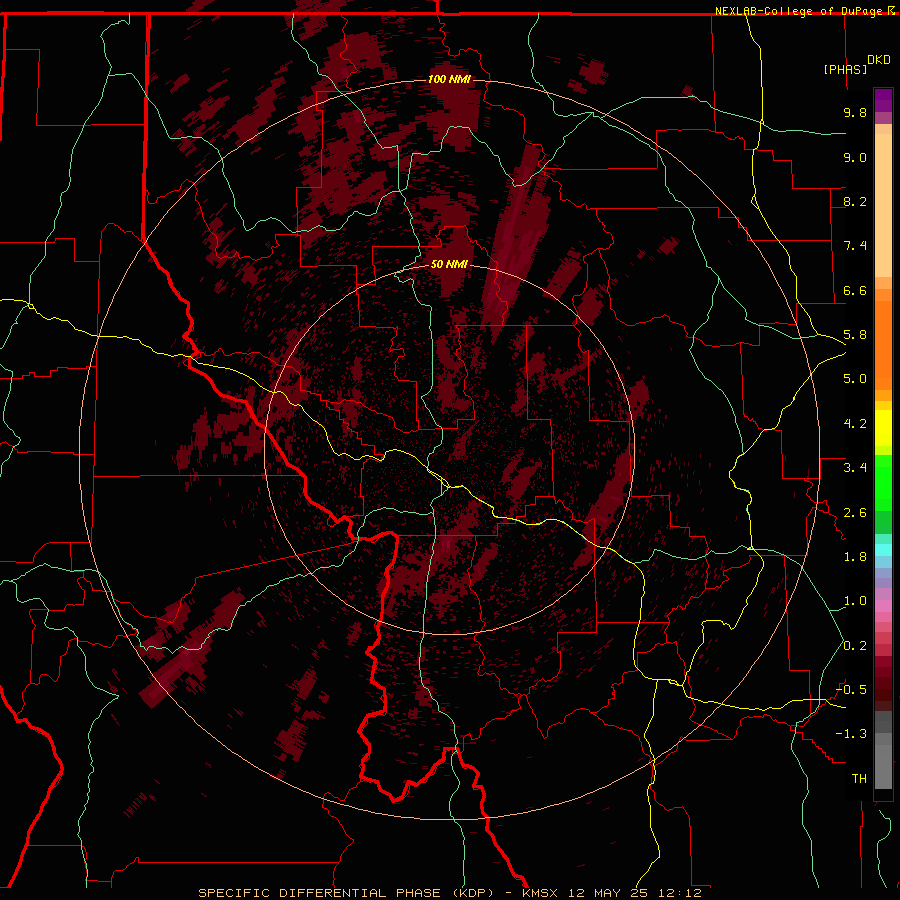Click the 9.0 value on the color scale
Viewport: 900px width, 900px height.
(x=855, y=157)
